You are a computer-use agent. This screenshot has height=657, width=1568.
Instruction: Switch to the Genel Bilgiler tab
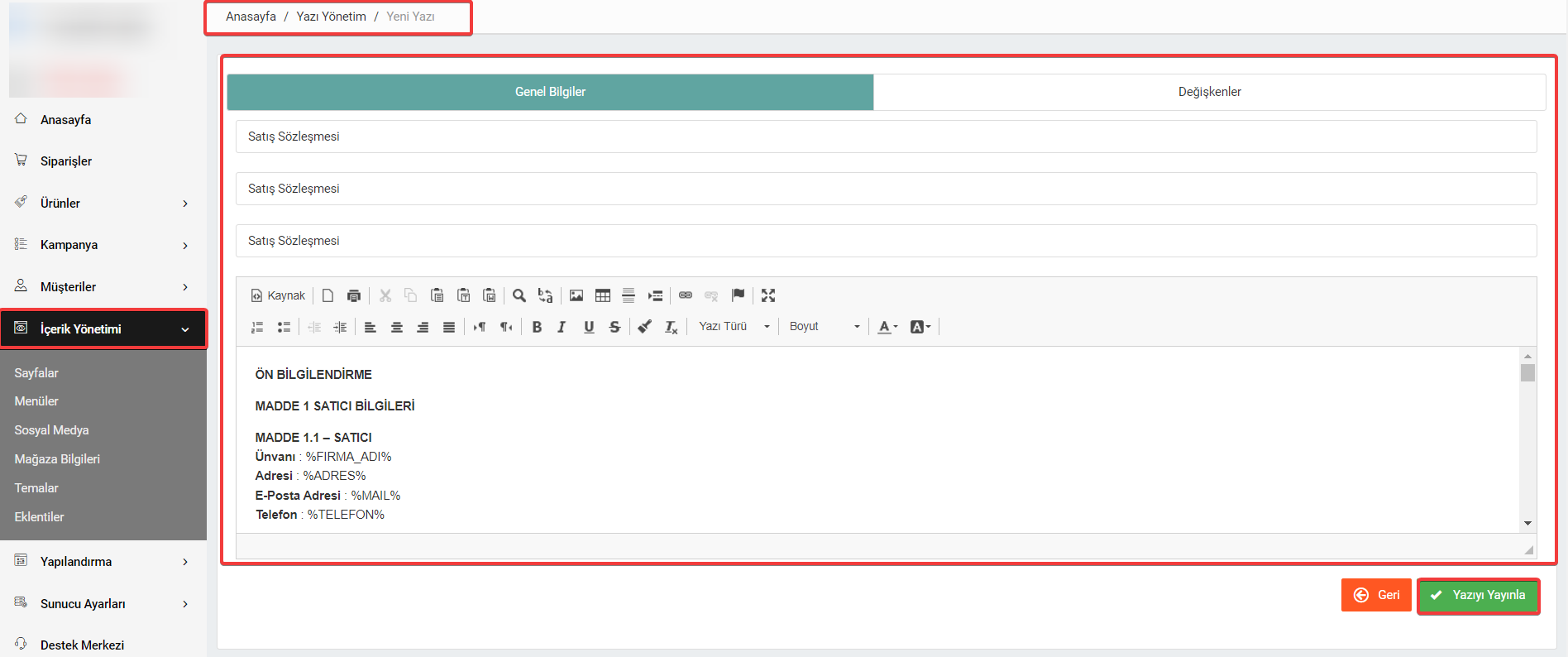click(x=550, y=92)
